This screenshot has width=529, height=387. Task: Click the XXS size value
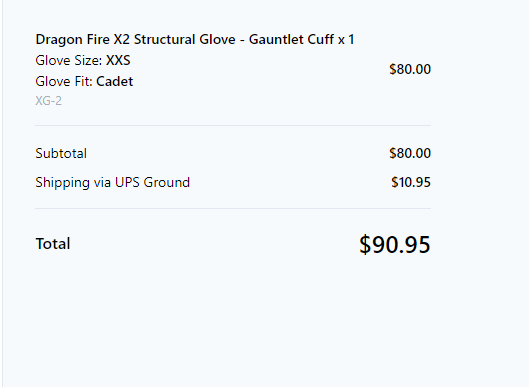coord(118,61)
